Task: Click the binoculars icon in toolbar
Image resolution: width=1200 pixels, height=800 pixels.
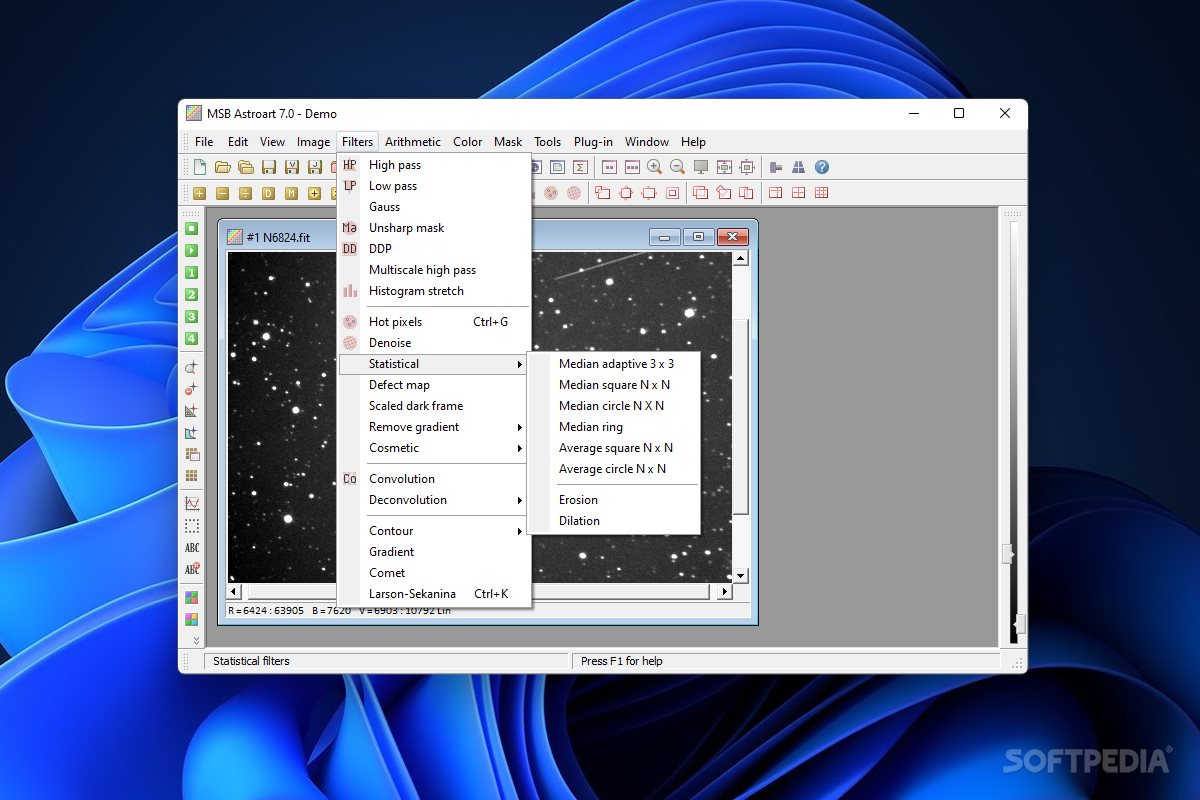Action: [799, 167]
